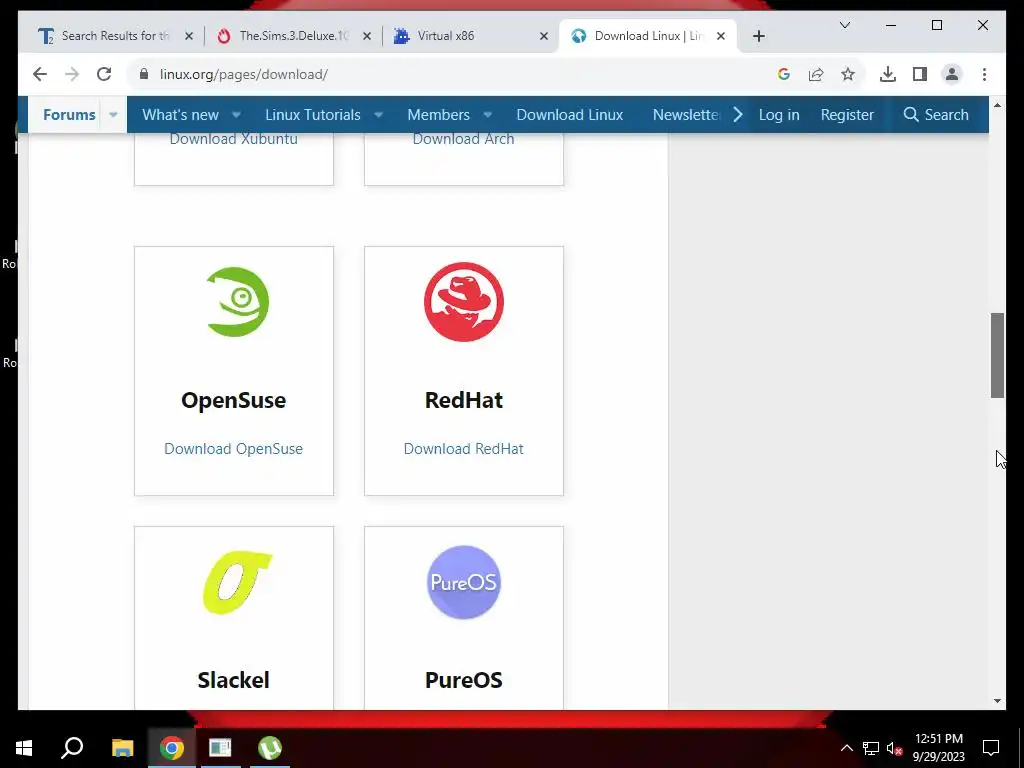The height and width of the screenshot is (768, 1024).
Task: Open the tab search dropdown arrow
Action: click(x=844, y=25)
